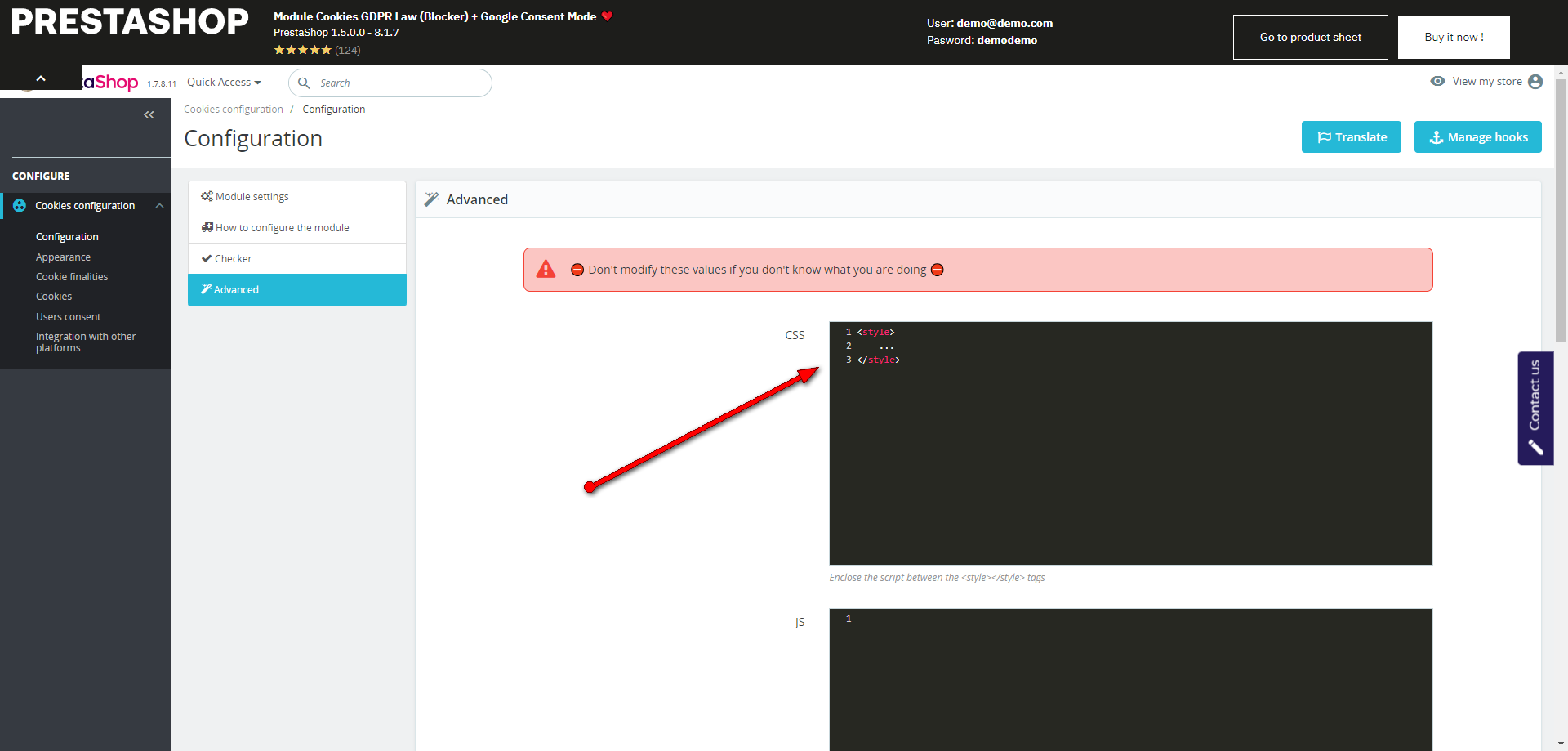
Task: Click the magic wand icon in Advanced header
Action: pos(432,199)
